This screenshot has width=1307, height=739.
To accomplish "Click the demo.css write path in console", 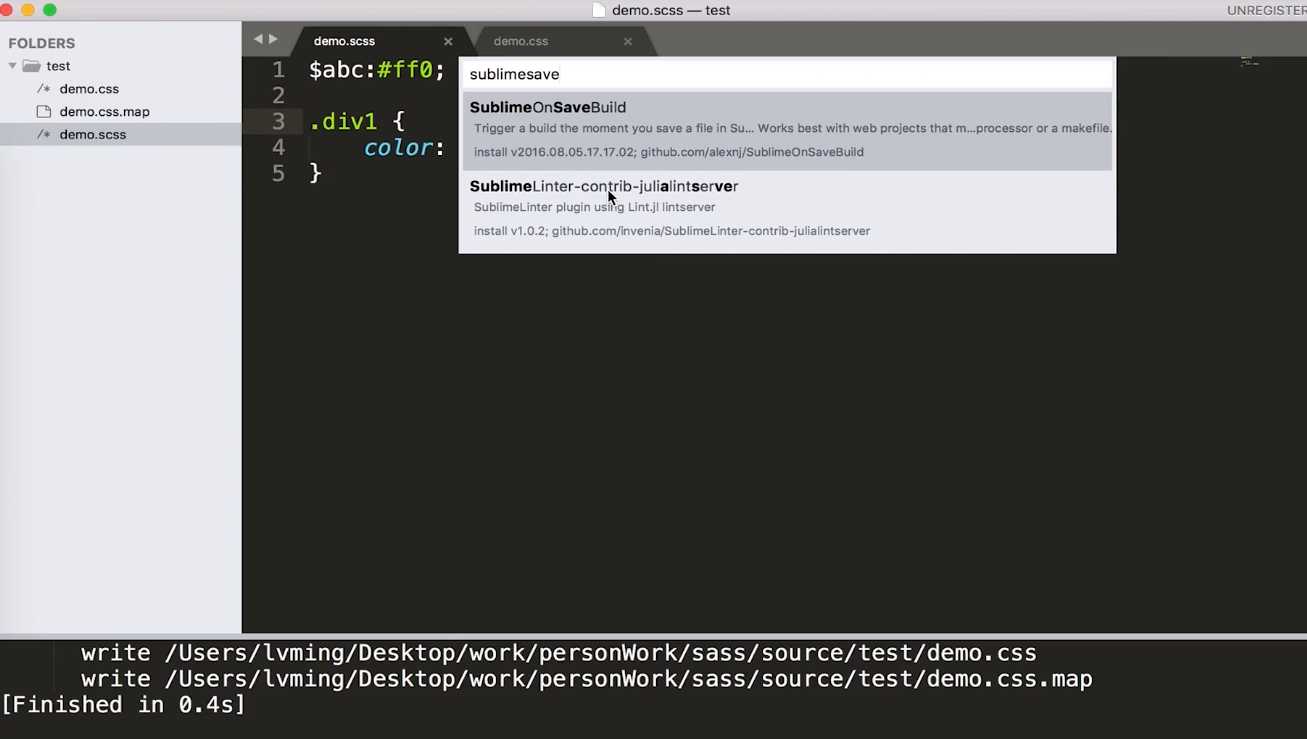I will (600, 653).
